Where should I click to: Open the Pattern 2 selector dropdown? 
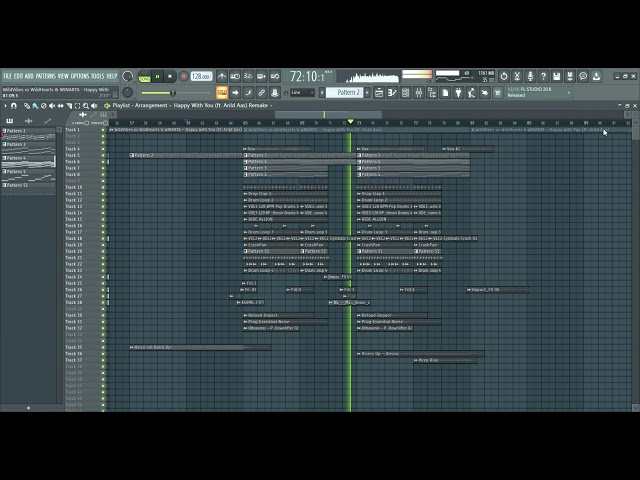[x=346, y=93]
